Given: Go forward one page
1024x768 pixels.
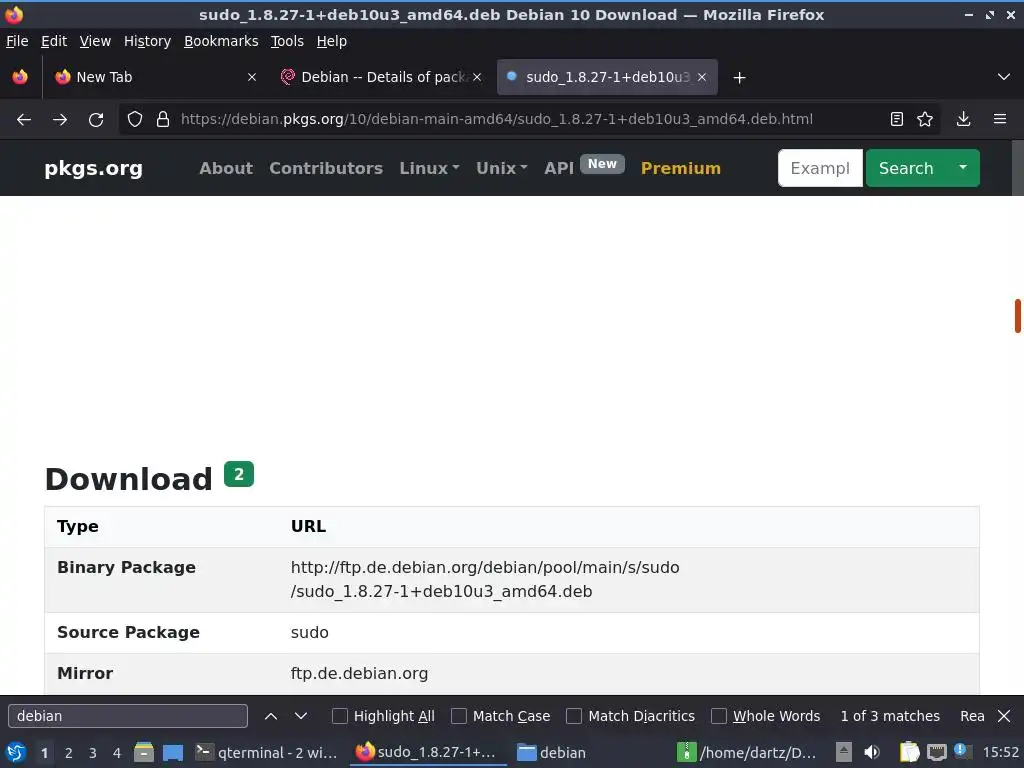Looking at the screenshot, I should coord(60,119).
